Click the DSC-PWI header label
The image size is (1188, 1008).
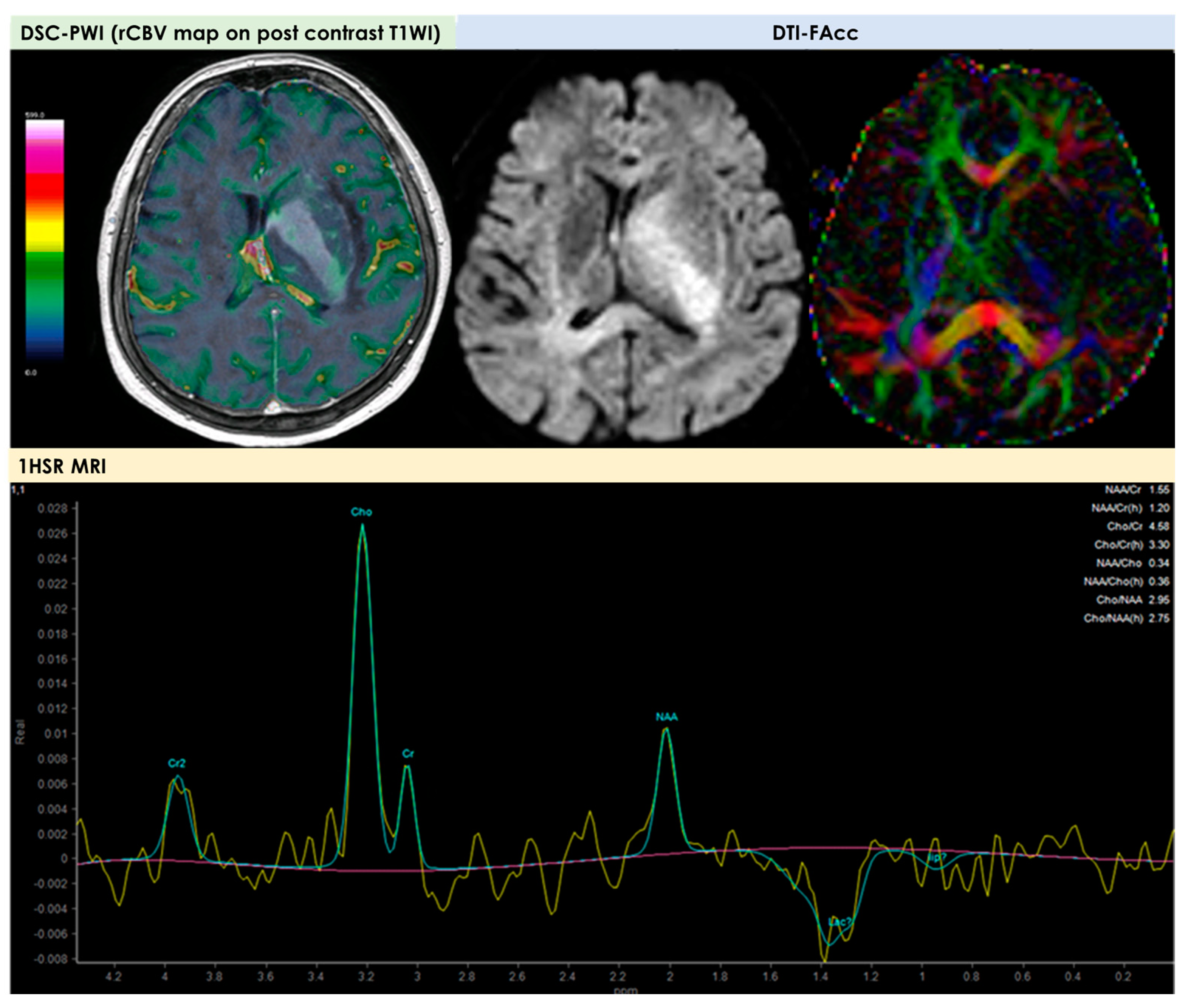pyautogui.click(x=231, y=33)
